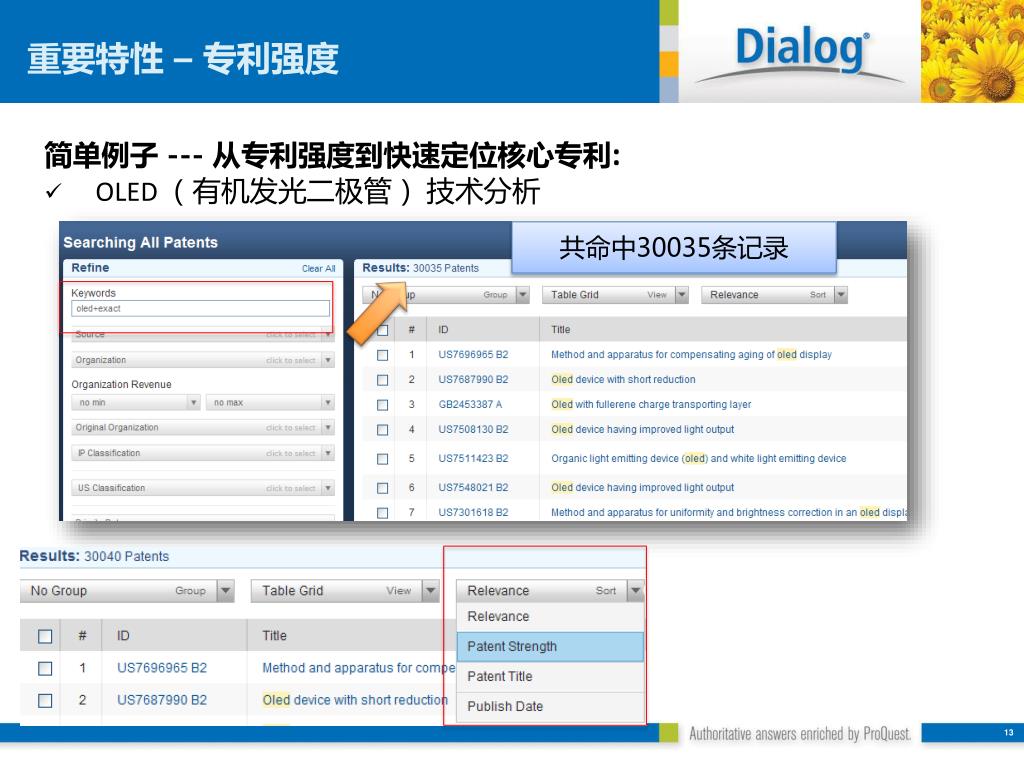Image resolution: width=1024 pixels, height=768 pixels.
Task: Click 'Results: 30040 Patents' text
Action: (94, 556)
